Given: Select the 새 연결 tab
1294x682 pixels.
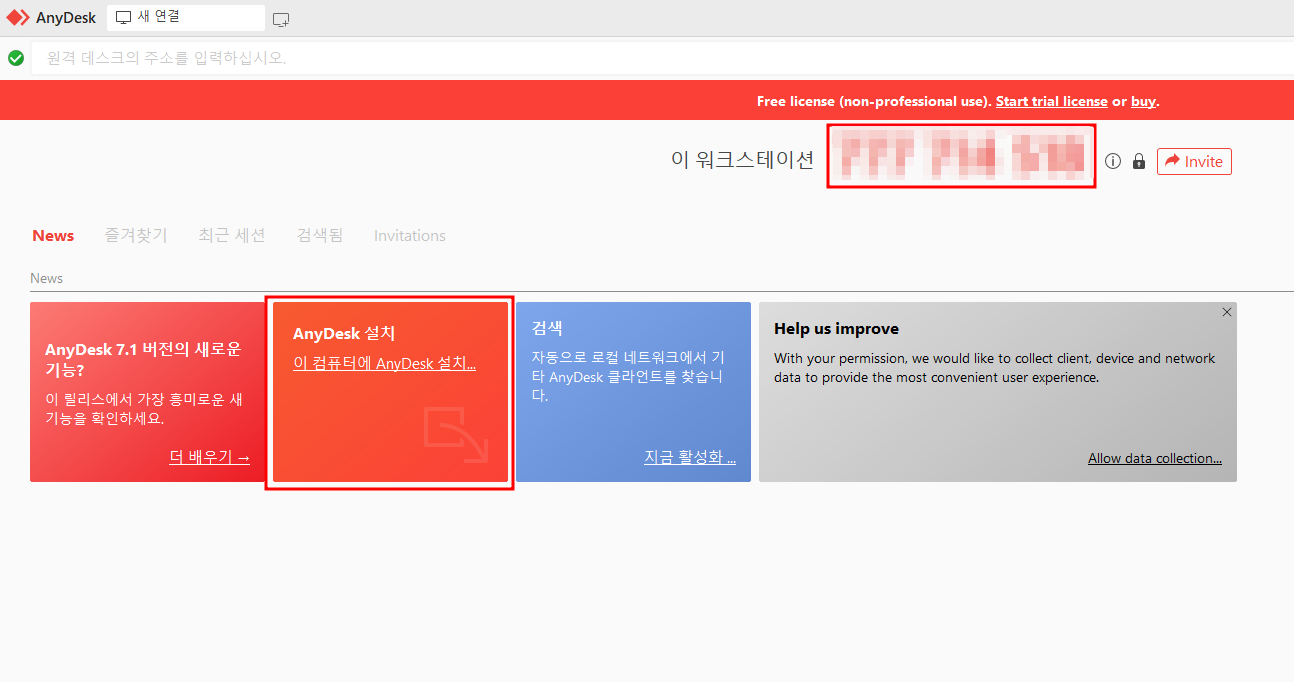Looking at the screenshot, I should pos(186,17).
